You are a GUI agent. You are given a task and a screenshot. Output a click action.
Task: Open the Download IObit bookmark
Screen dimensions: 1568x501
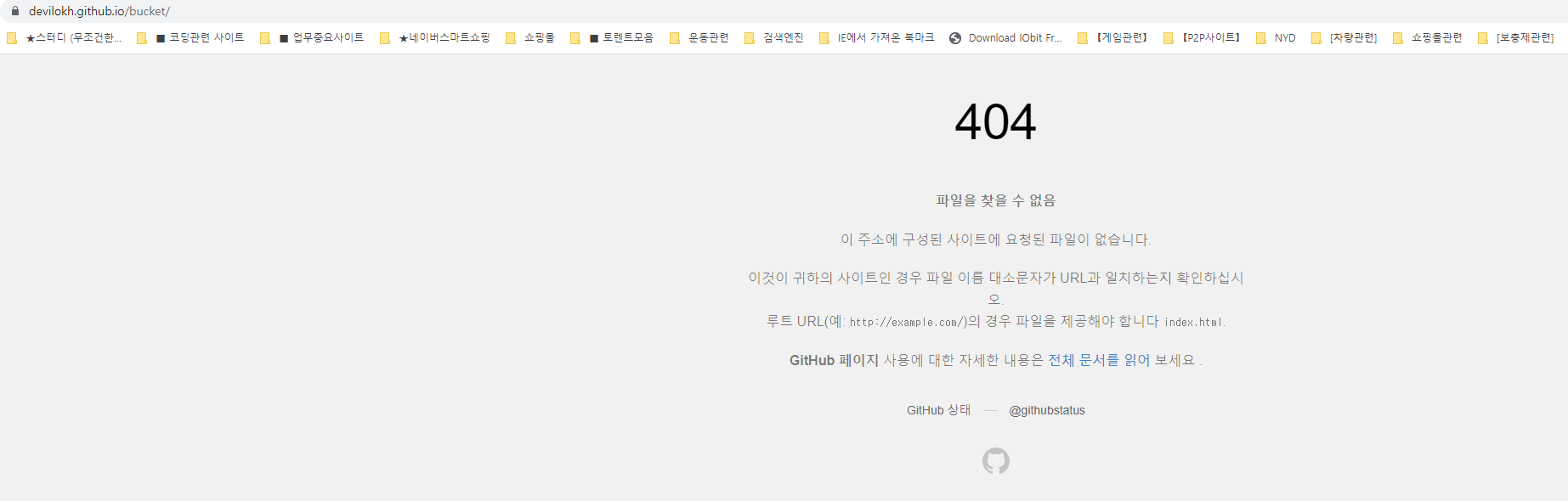(1005, 38)
